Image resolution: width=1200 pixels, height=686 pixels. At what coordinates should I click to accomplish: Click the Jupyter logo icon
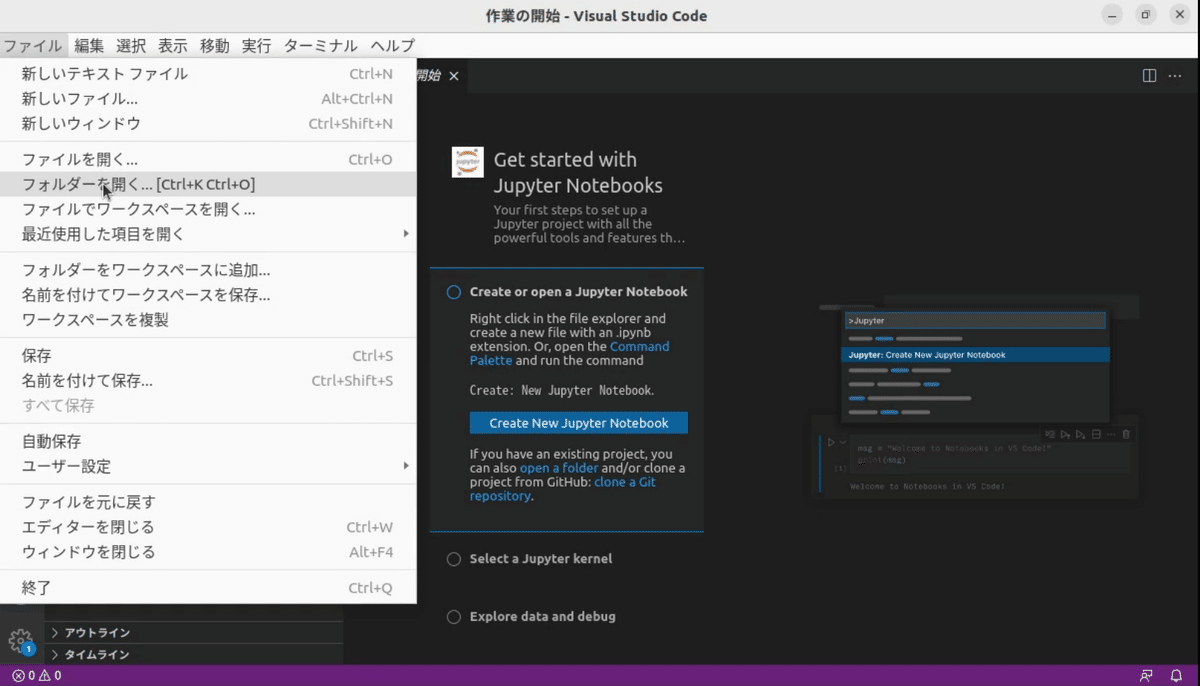(467, 162)
